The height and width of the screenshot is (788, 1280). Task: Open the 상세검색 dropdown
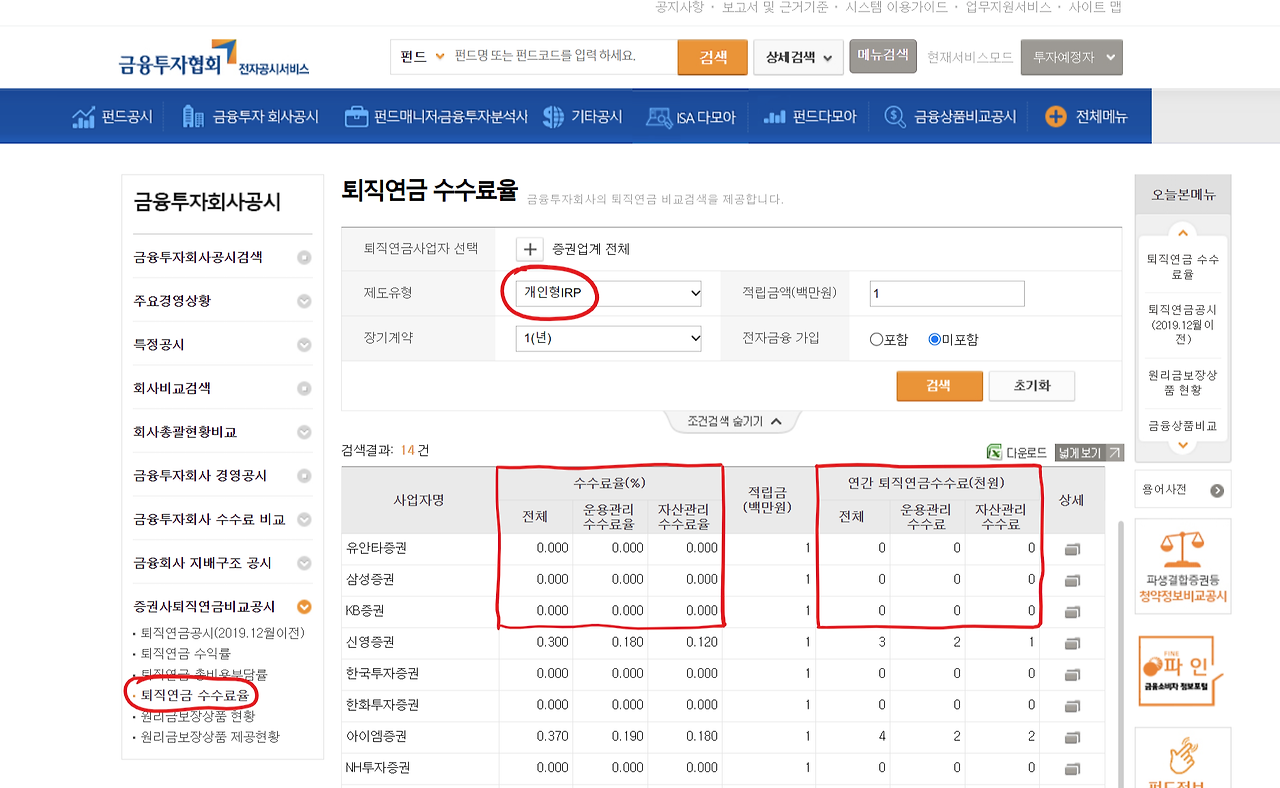click(797, 57)
